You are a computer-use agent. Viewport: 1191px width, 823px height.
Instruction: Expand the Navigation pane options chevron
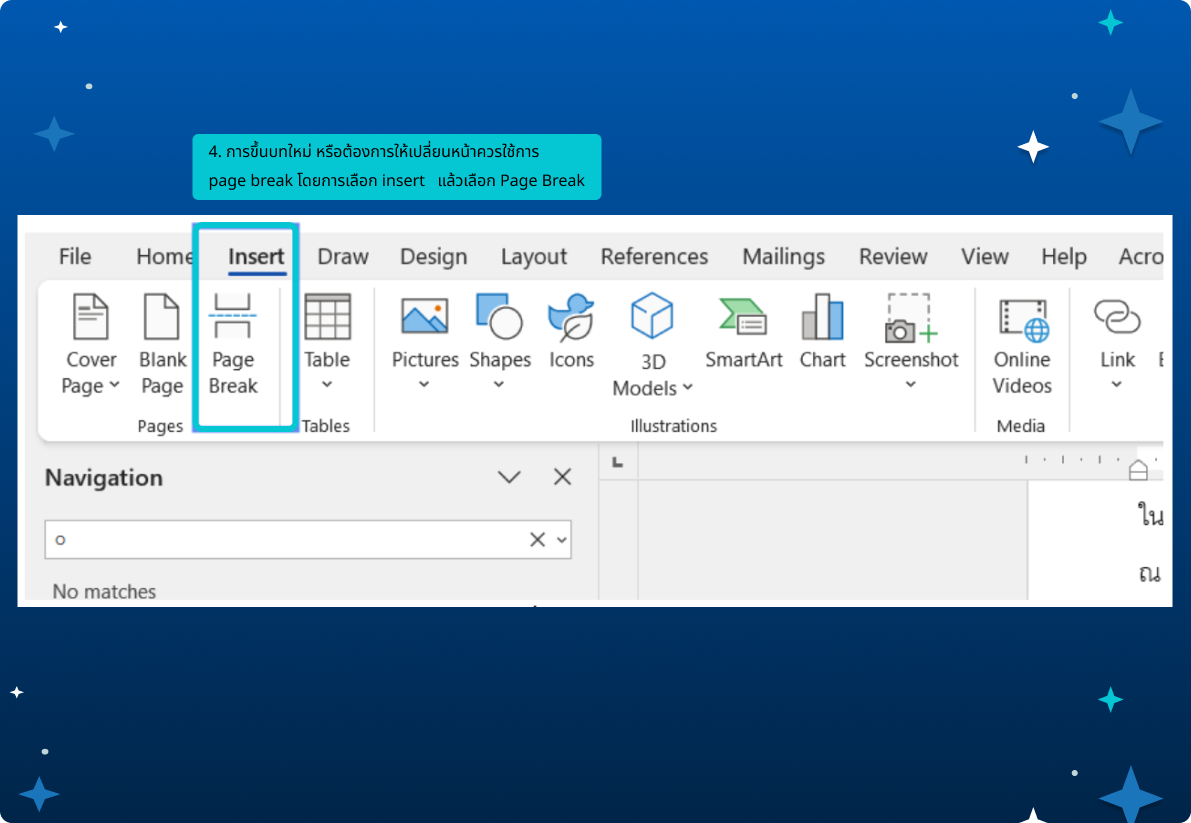510,478
